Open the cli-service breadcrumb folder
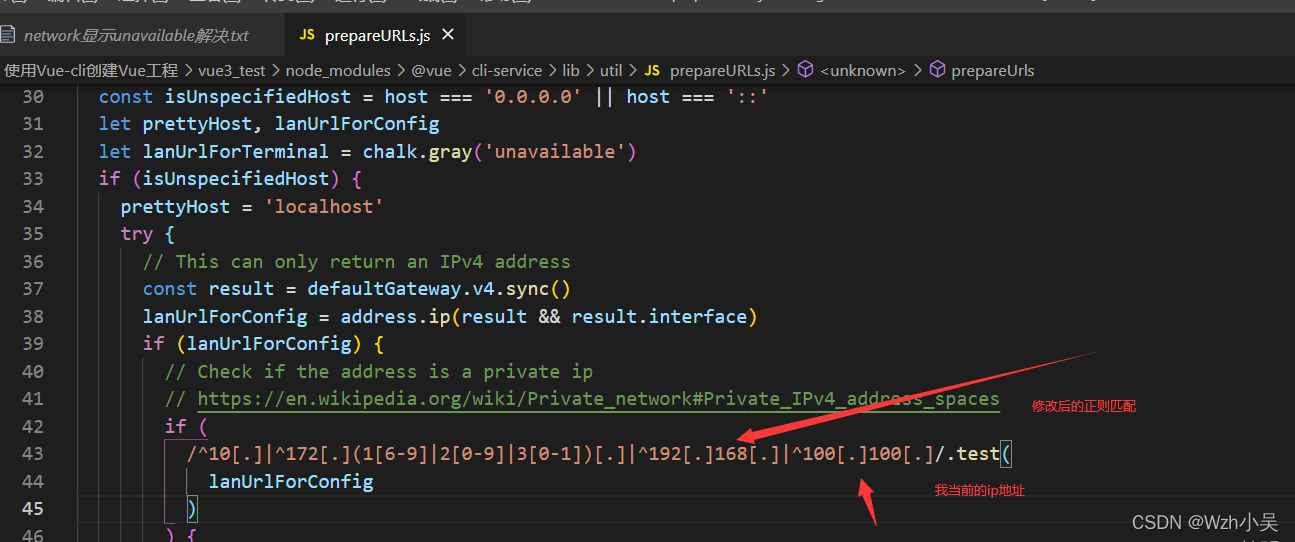 click(506, 71)
